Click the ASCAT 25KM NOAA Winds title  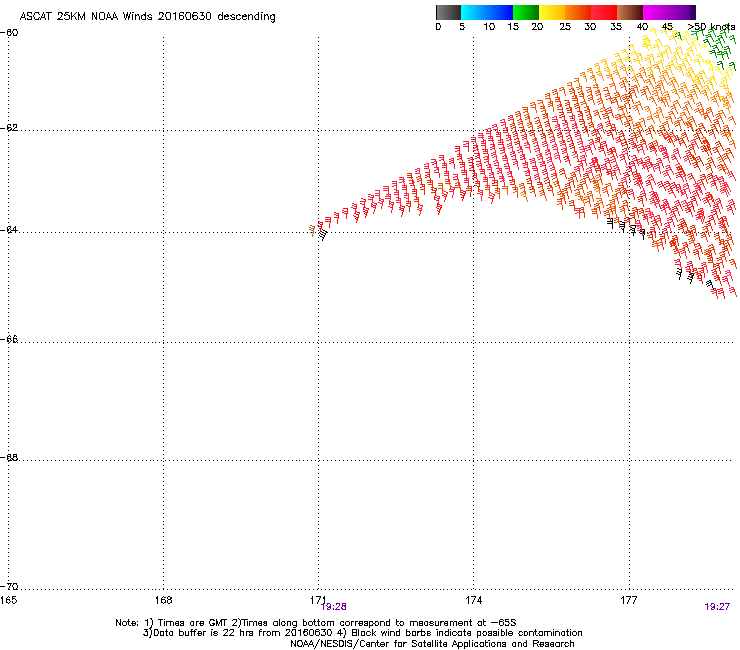147,17
